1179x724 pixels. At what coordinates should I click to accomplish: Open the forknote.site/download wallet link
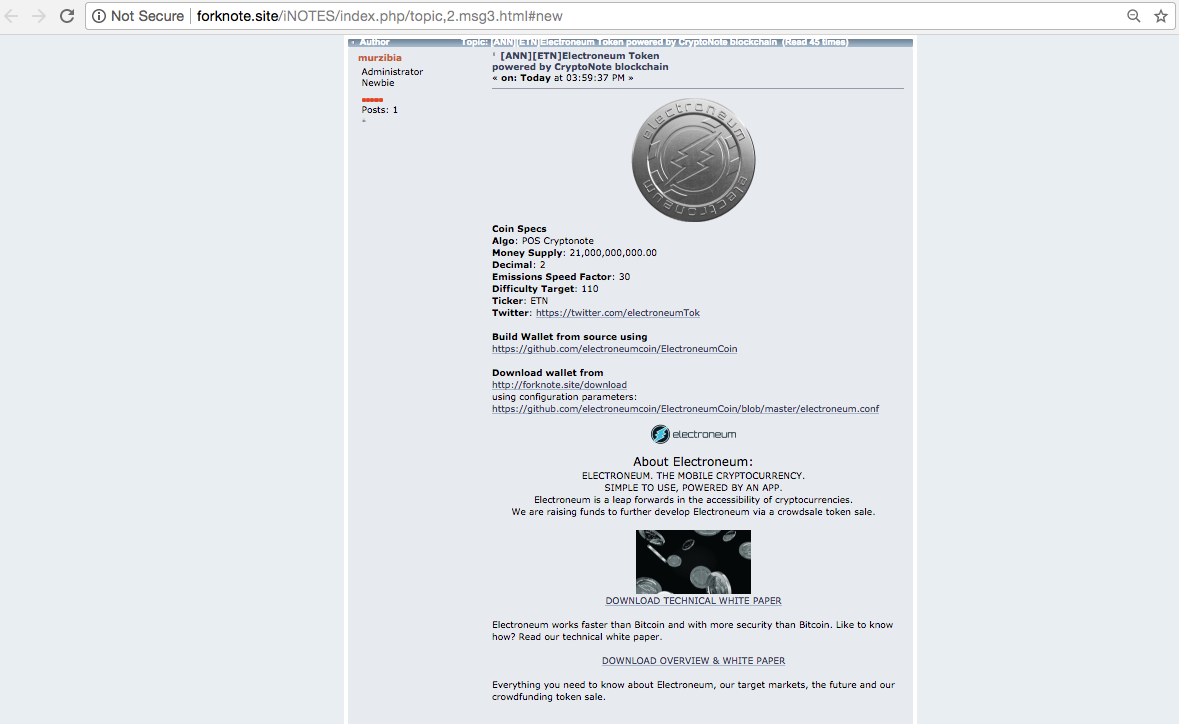559,385
